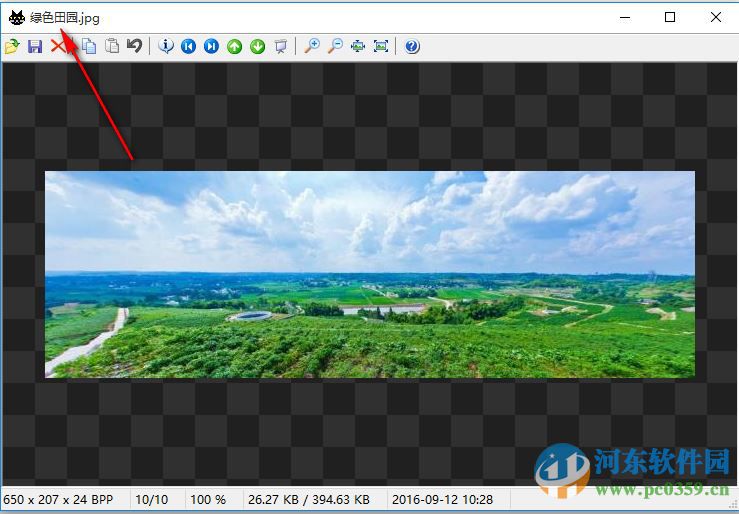Open help with the question mark icon
Image resolution: width=739 pixels, height=514 pixels.
(x=412, y=46)
